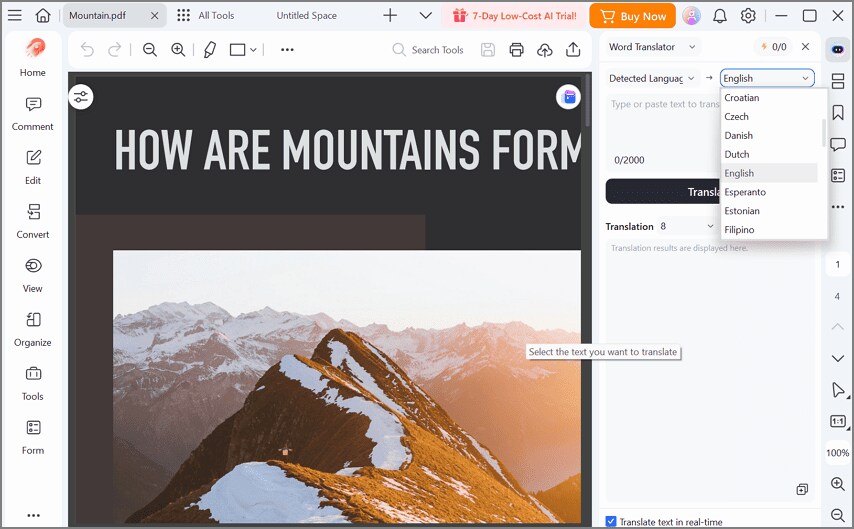
Task: Open the Convert tools
Action: coord(33,222)
